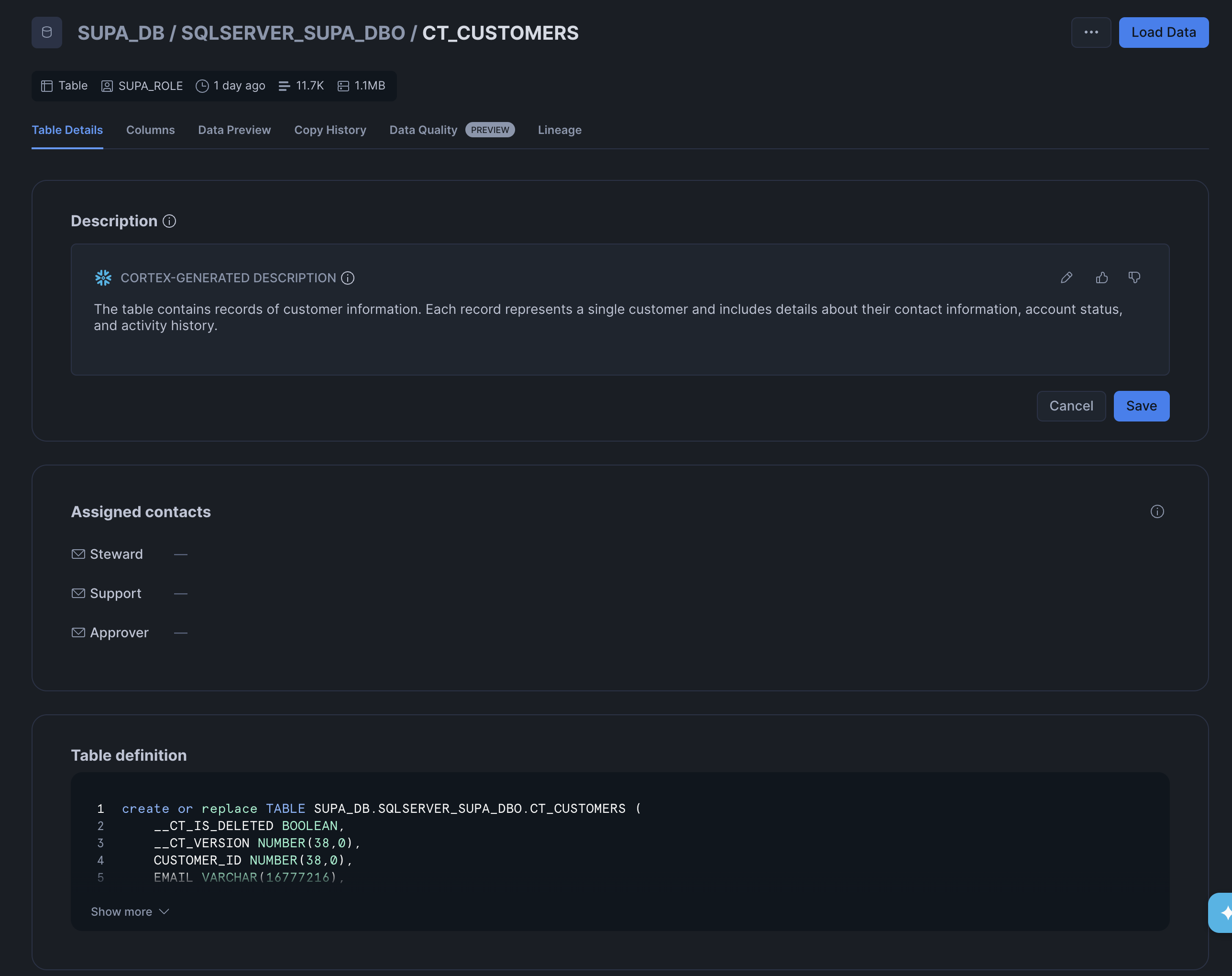
Task: Cancel the description edit
Action: click(x=1070, y=406)
